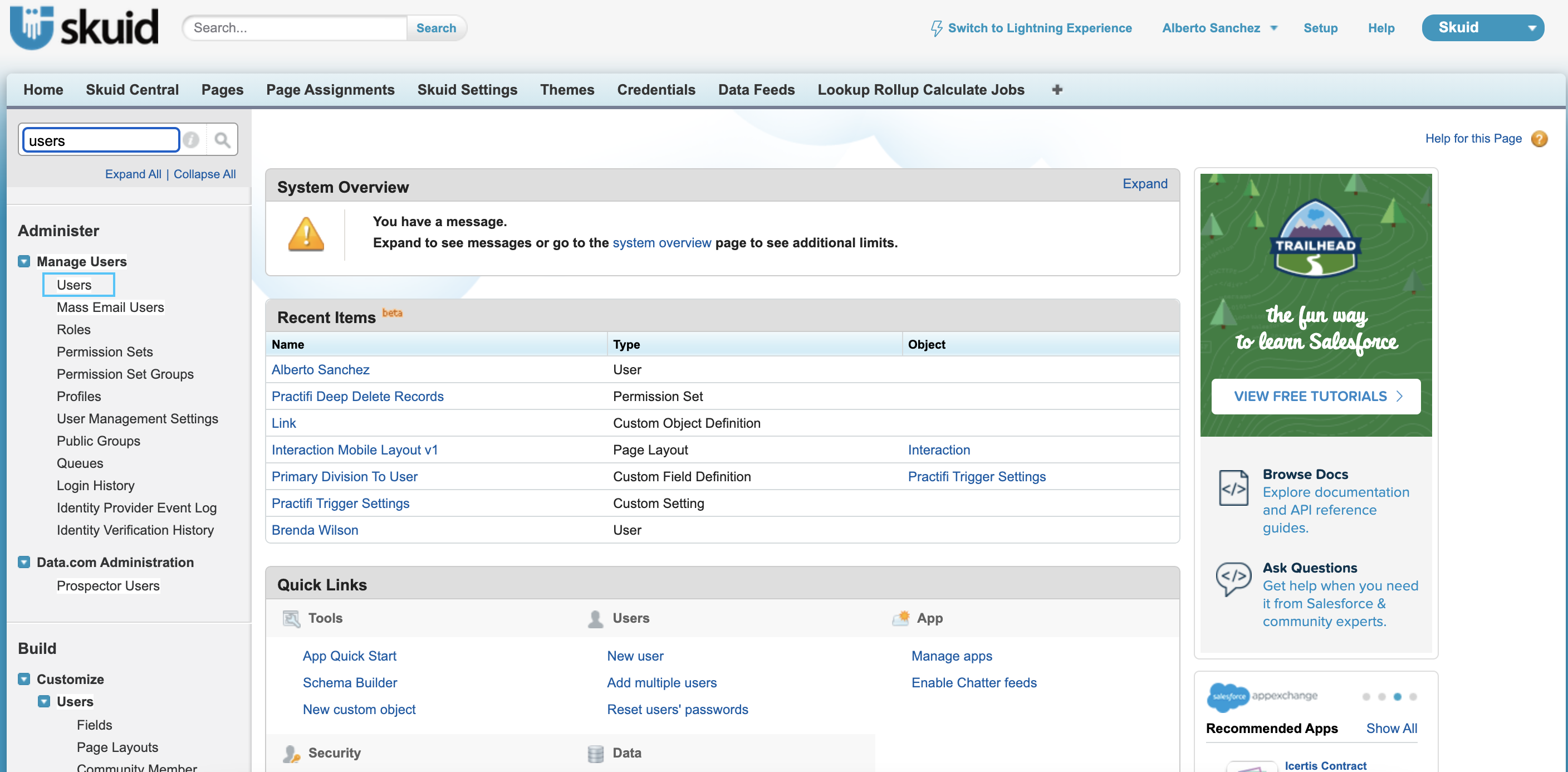Image resolution: width=1568 pixels, height=772 pixels.
Task: Click the global Search button
Action: coord(436,28)
